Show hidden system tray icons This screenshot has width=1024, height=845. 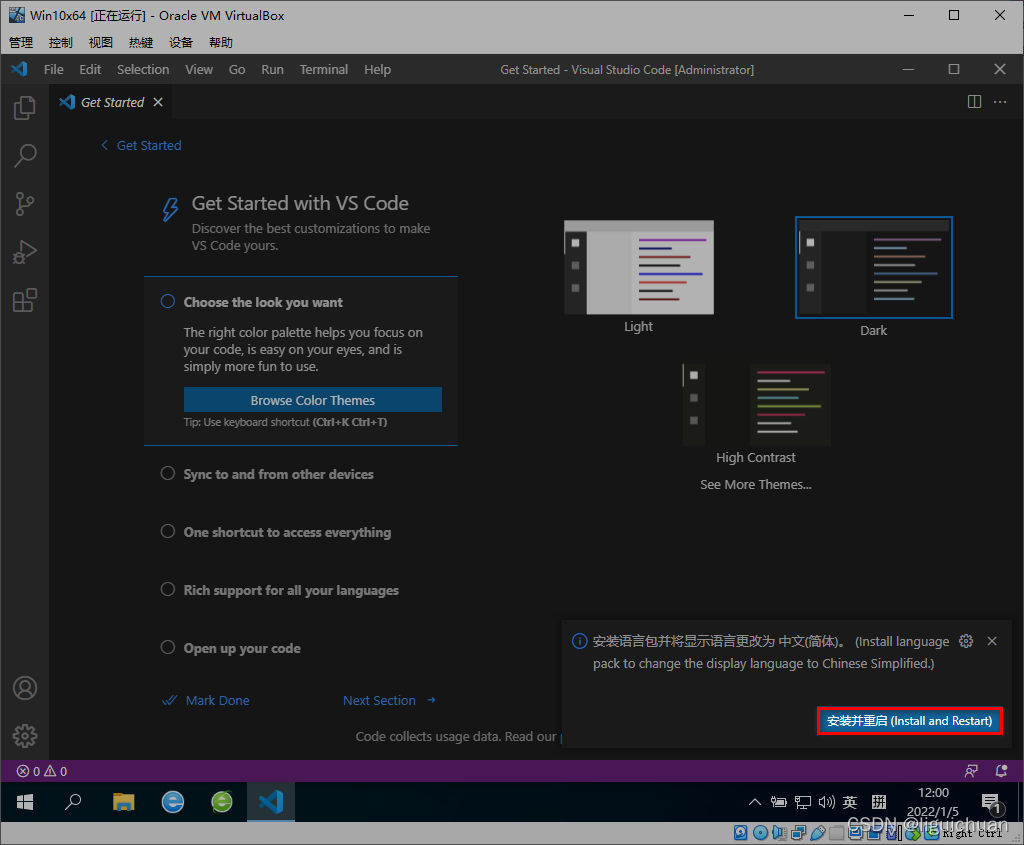(754, 802)
